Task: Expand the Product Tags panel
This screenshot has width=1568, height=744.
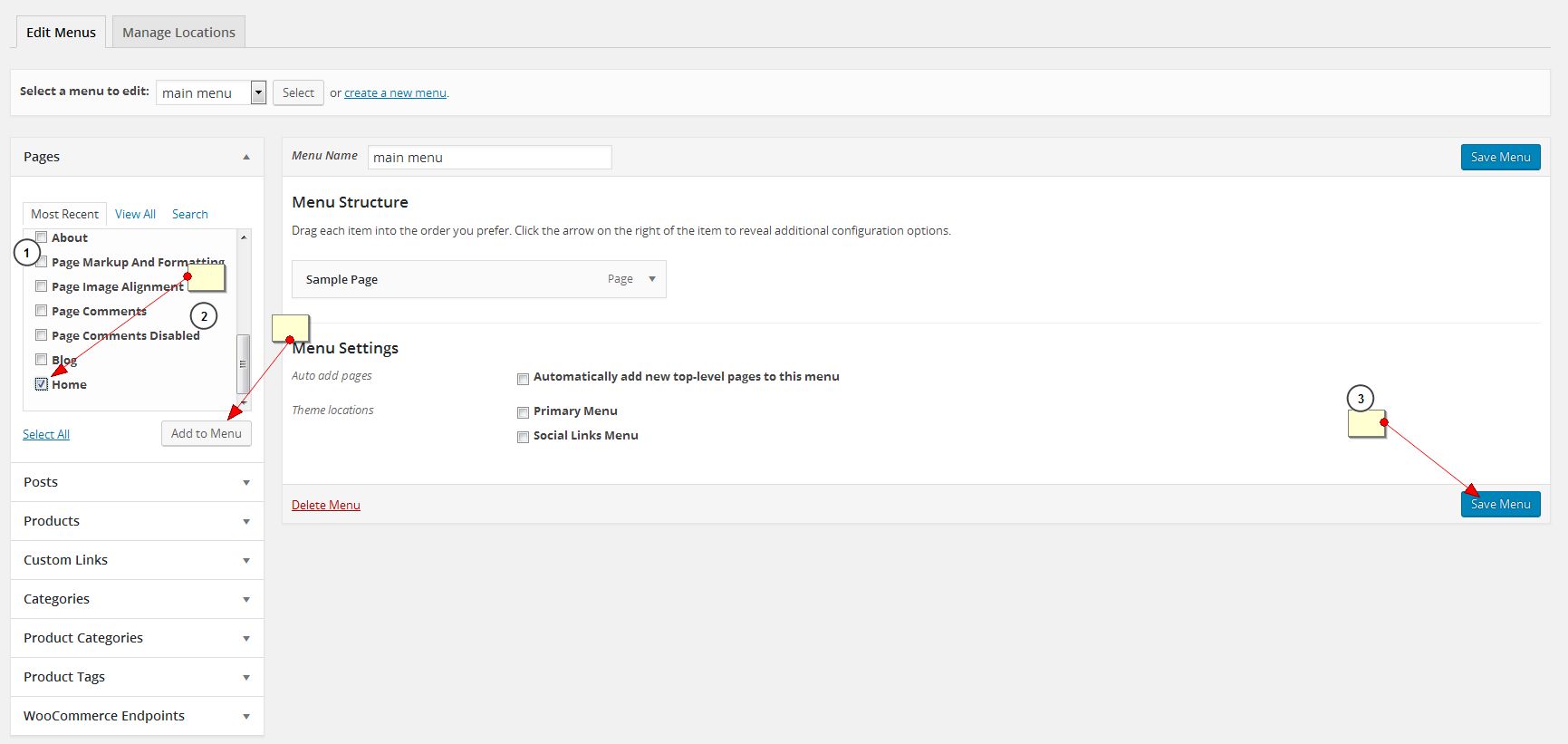Action: 137,677
